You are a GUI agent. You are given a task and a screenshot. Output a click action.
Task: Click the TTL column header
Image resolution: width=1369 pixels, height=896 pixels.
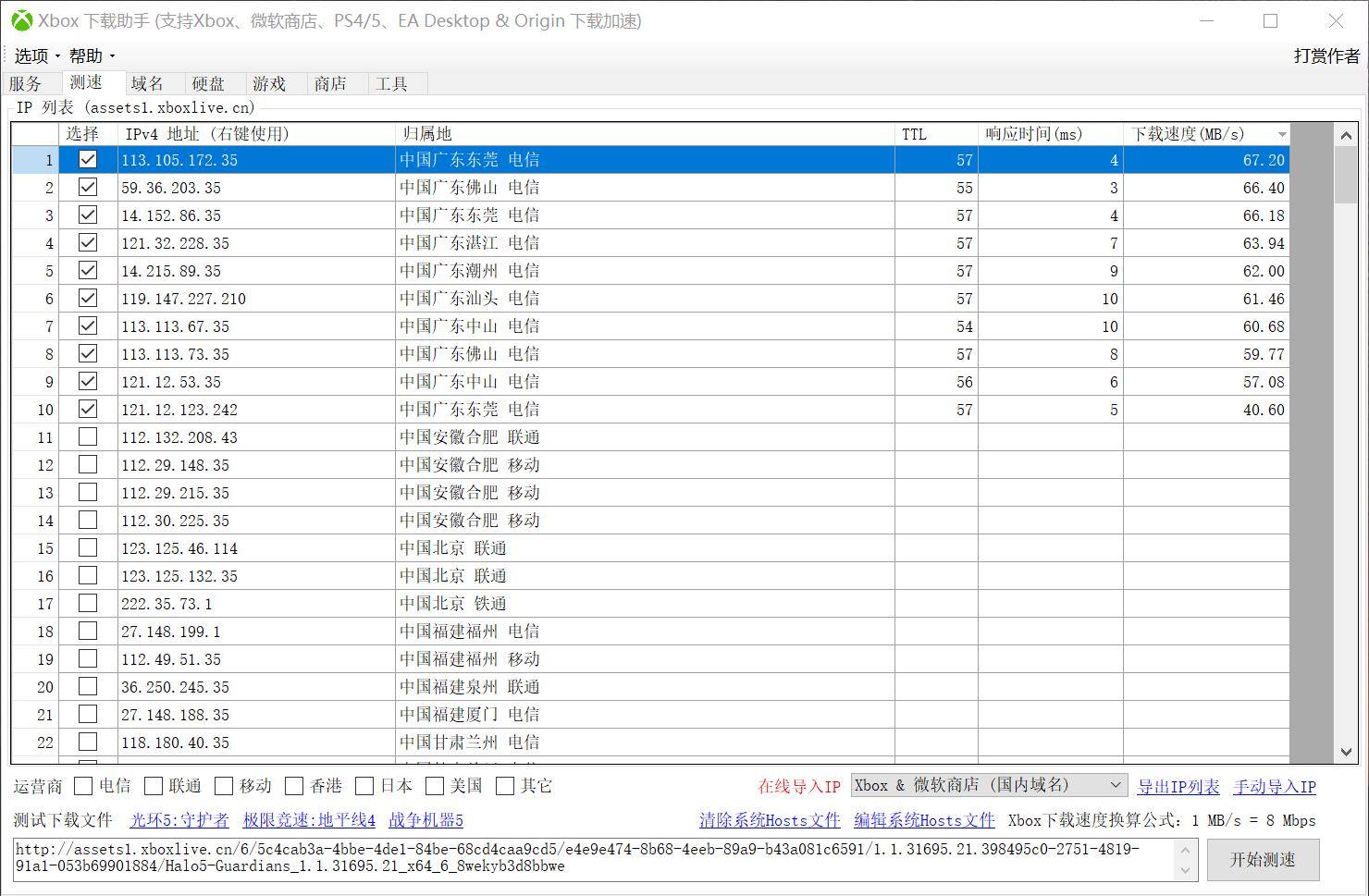coord(936,134)
